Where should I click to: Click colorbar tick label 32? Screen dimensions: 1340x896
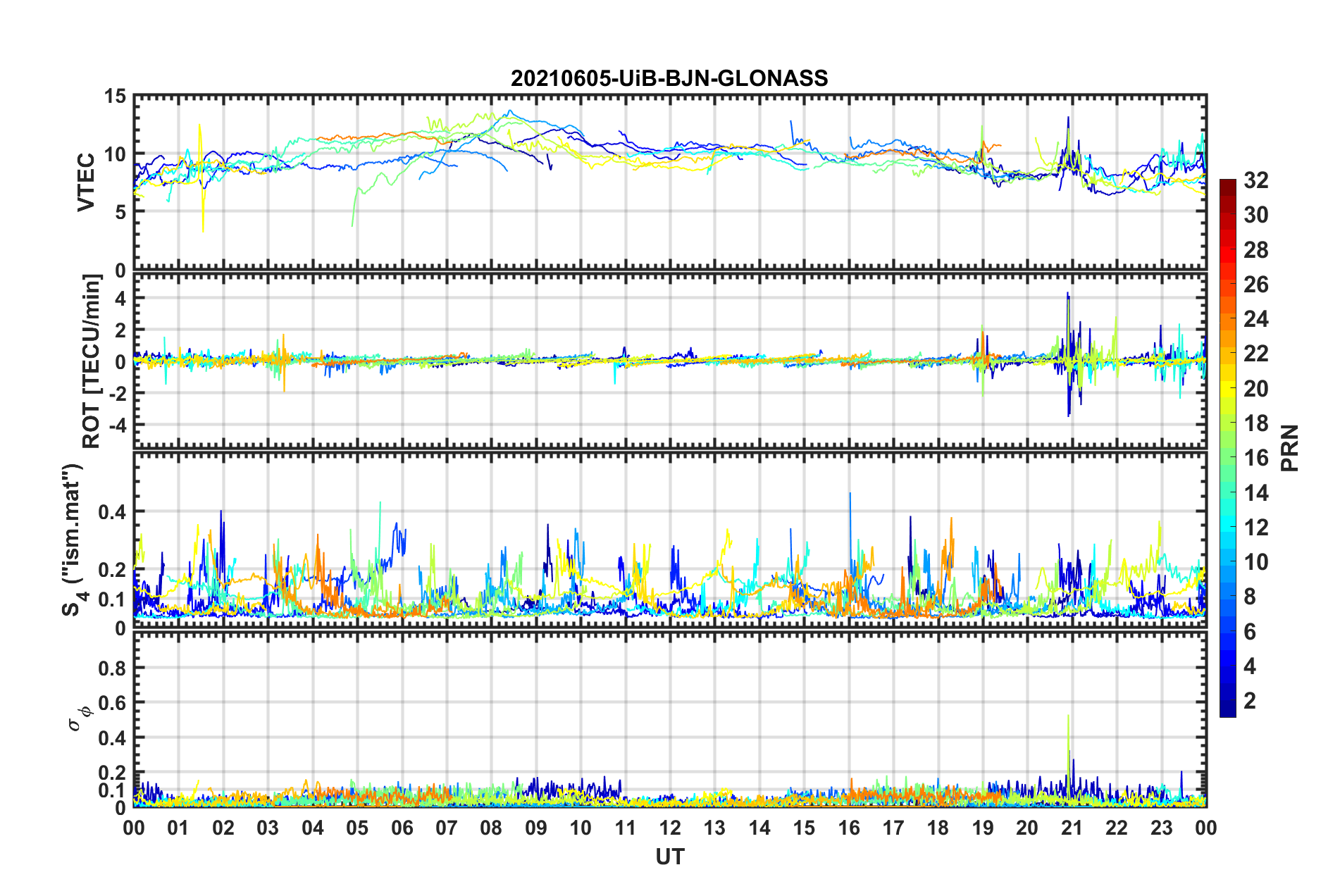click(x=1255, y=180)
